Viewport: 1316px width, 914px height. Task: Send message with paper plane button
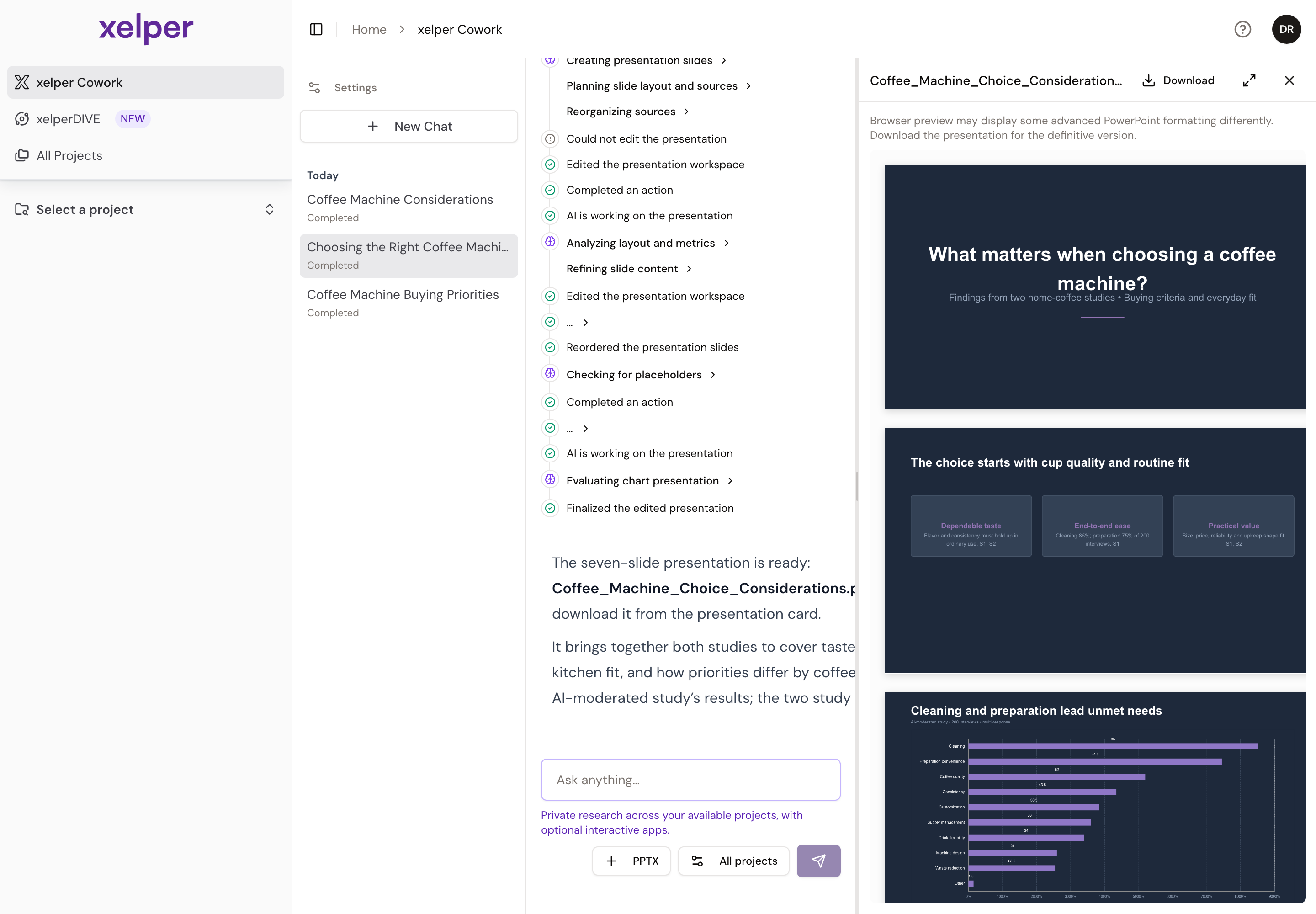(818, 861)
